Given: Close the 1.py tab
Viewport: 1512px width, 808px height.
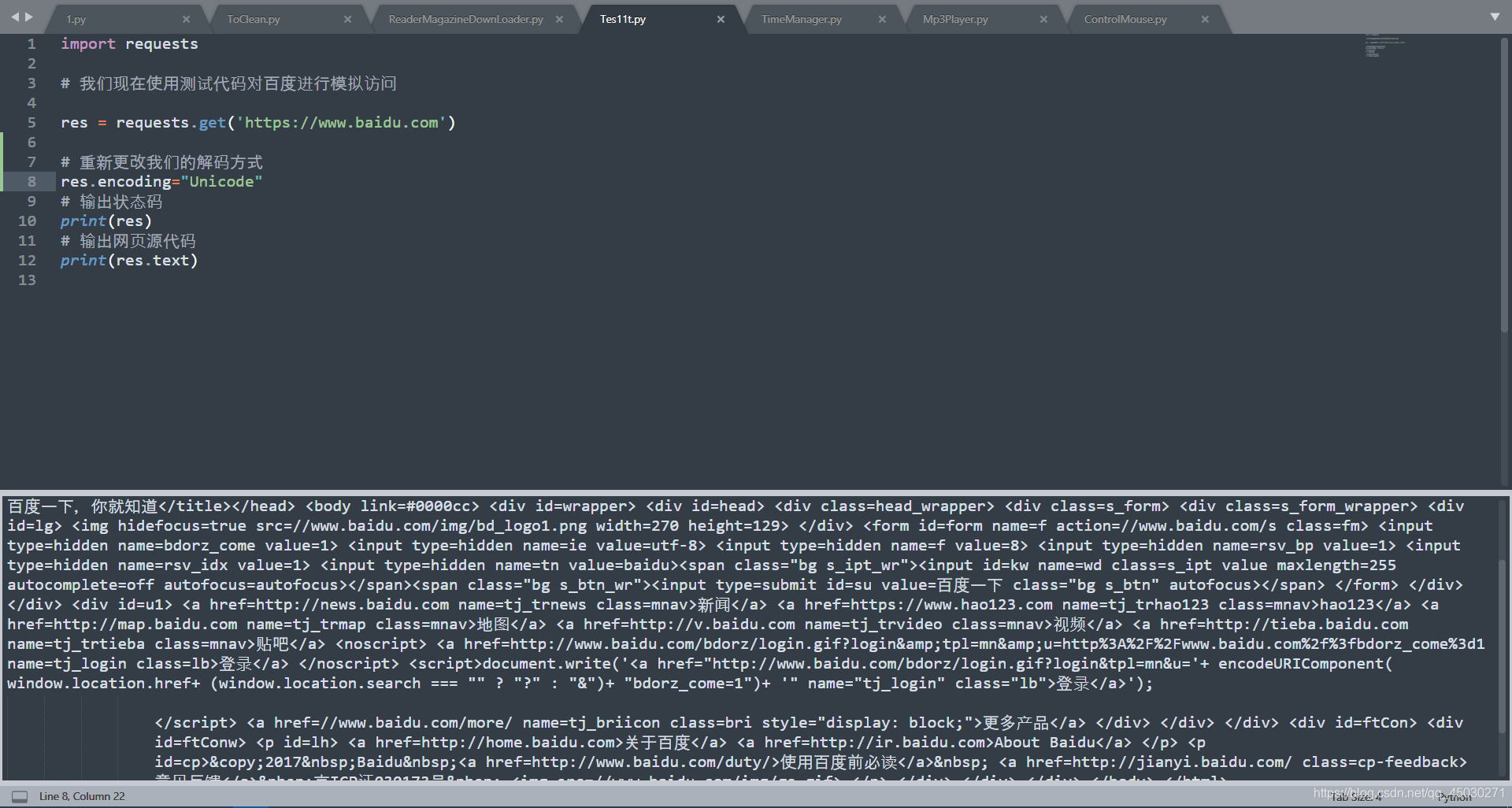Looking at the screenshot, I should tap(186, 19).
